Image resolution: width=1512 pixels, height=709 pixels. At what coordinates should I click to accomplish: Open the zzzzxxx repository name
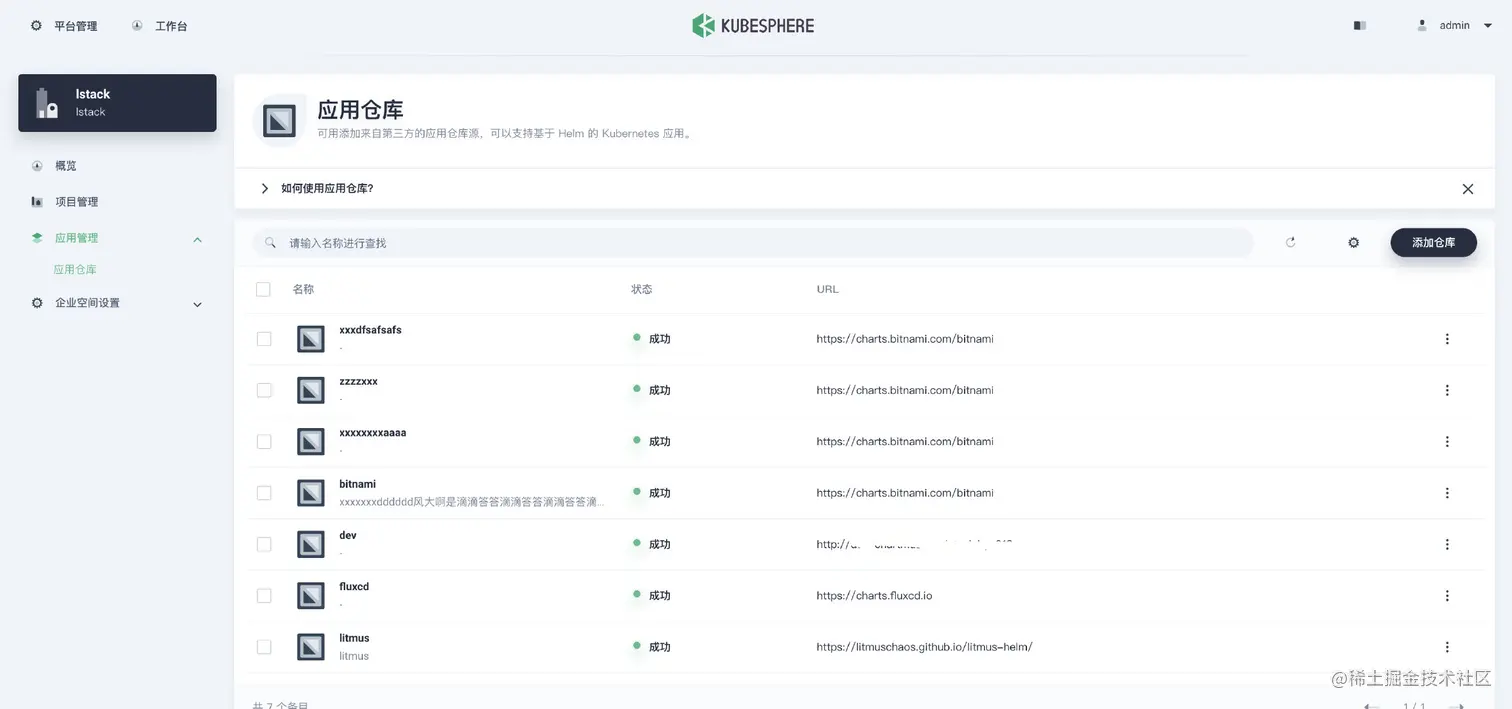358,382
